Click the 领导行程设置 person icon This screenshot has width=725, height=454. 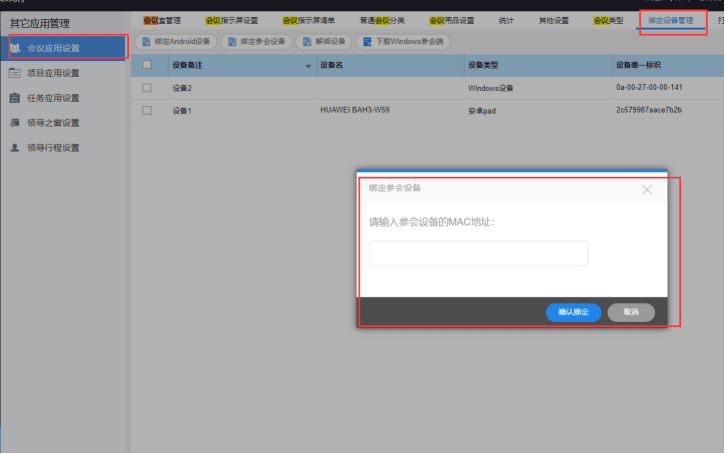[x=15, y=147]
